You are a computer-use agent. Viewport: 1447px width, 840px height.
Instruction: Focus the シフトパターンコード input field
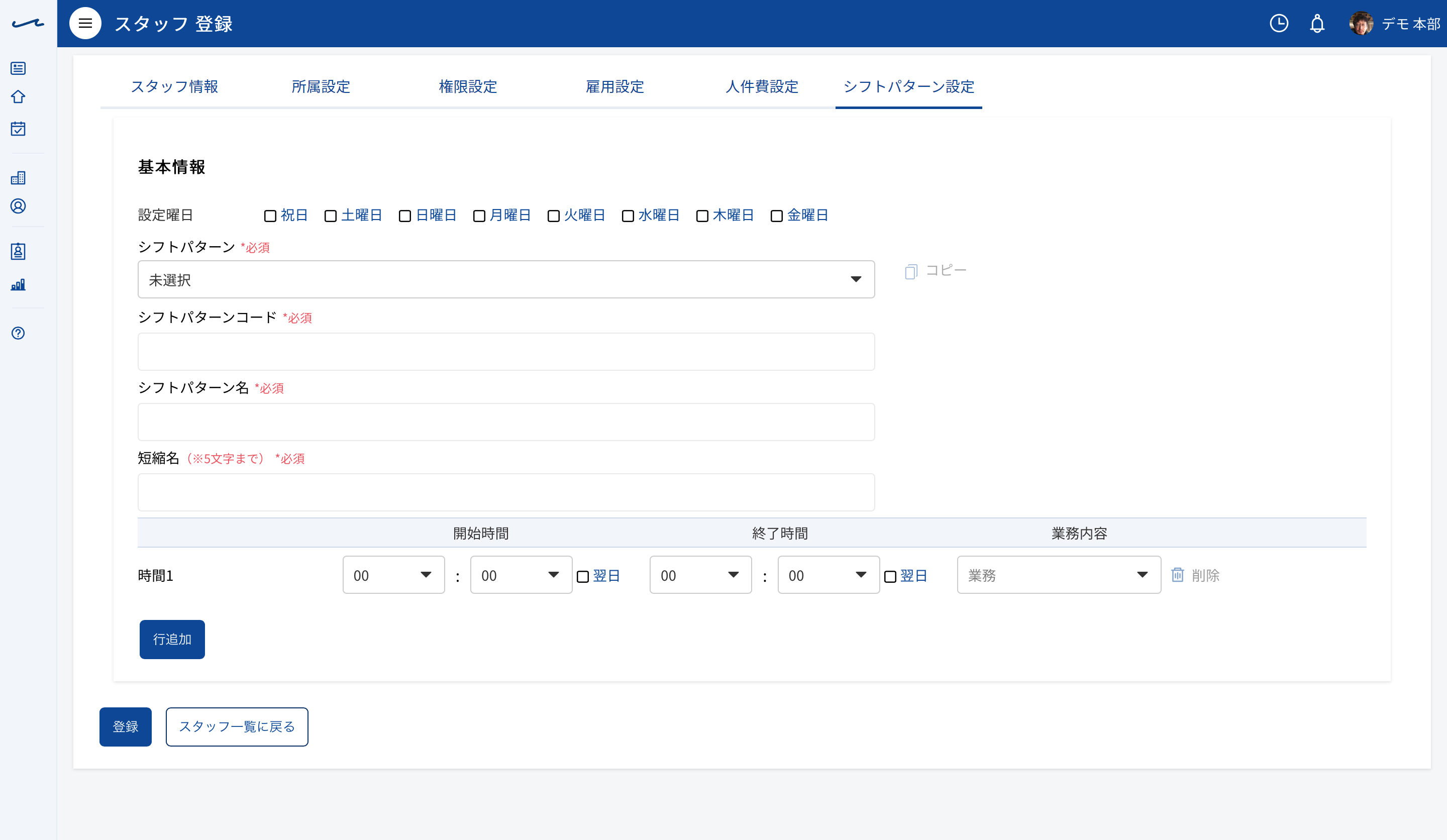pos(506,351)
